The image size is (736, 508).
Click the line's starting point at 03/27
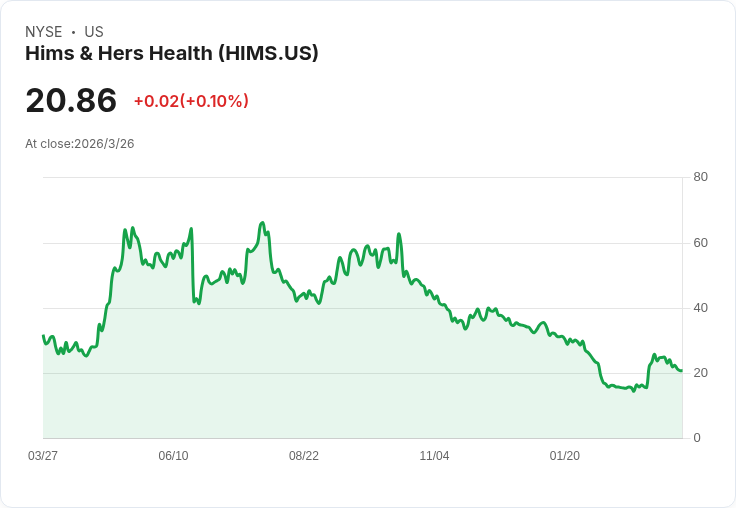(43, 336)
